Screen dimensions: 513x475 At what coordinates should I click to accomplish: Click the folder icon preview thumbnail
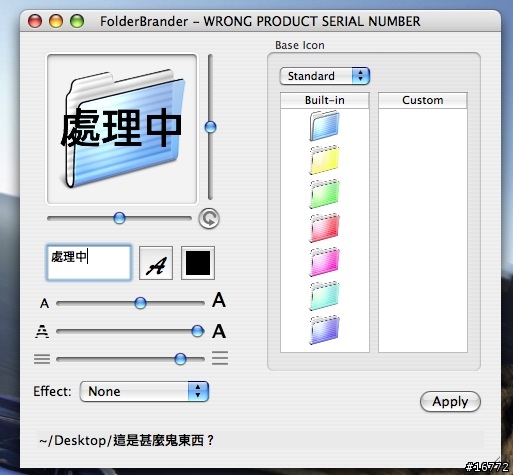122,129
